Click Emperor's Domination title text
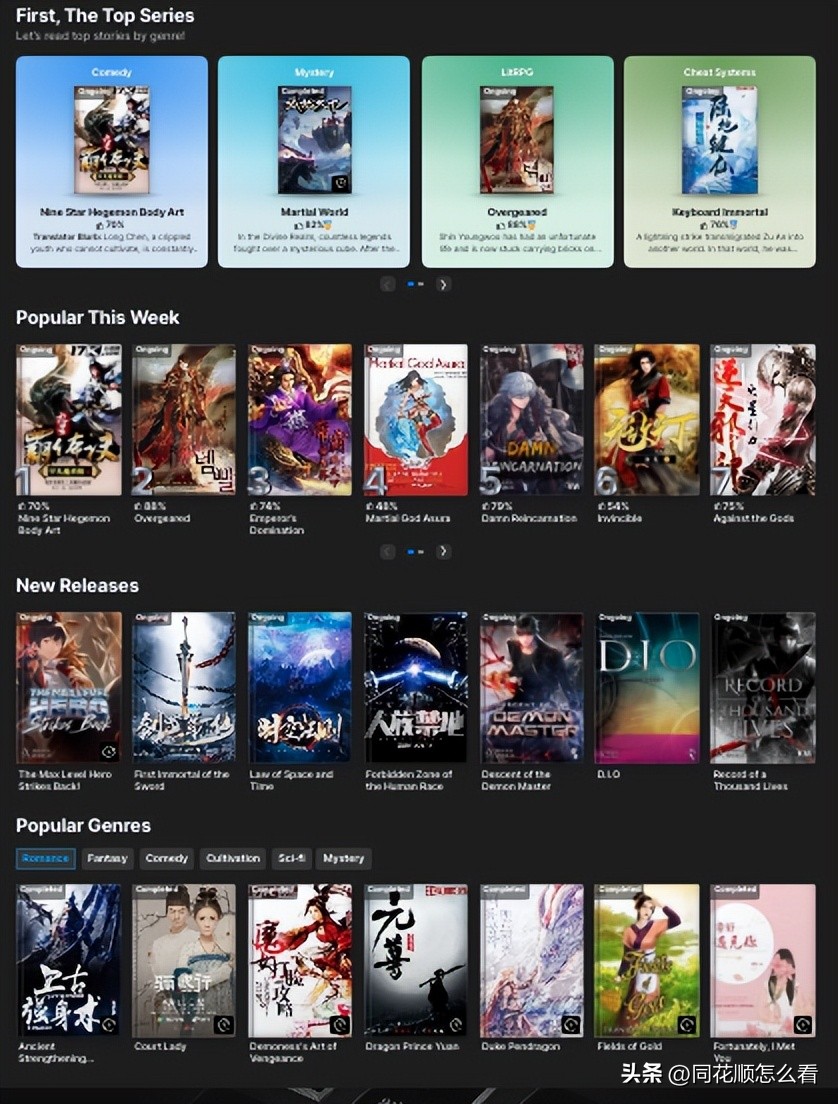The width and height of the screenshot is (838, 1104). coord(277,524)
